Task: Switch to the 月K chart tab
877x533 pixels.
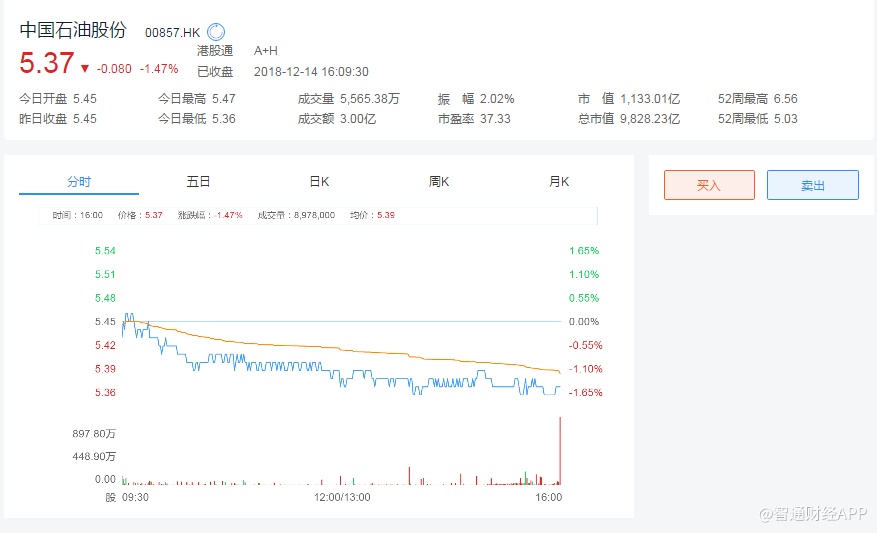Action: (x=559, y=182)
